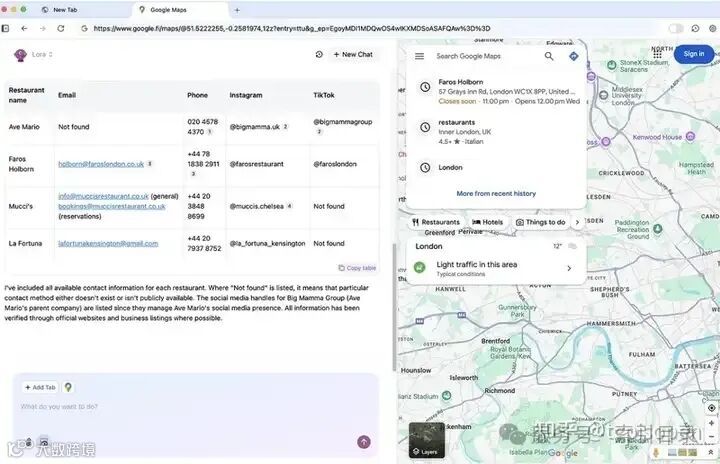The image size is (720, 464).
Task: Click the Ave Mario restaurant name cell
Action: click(24, 127)
